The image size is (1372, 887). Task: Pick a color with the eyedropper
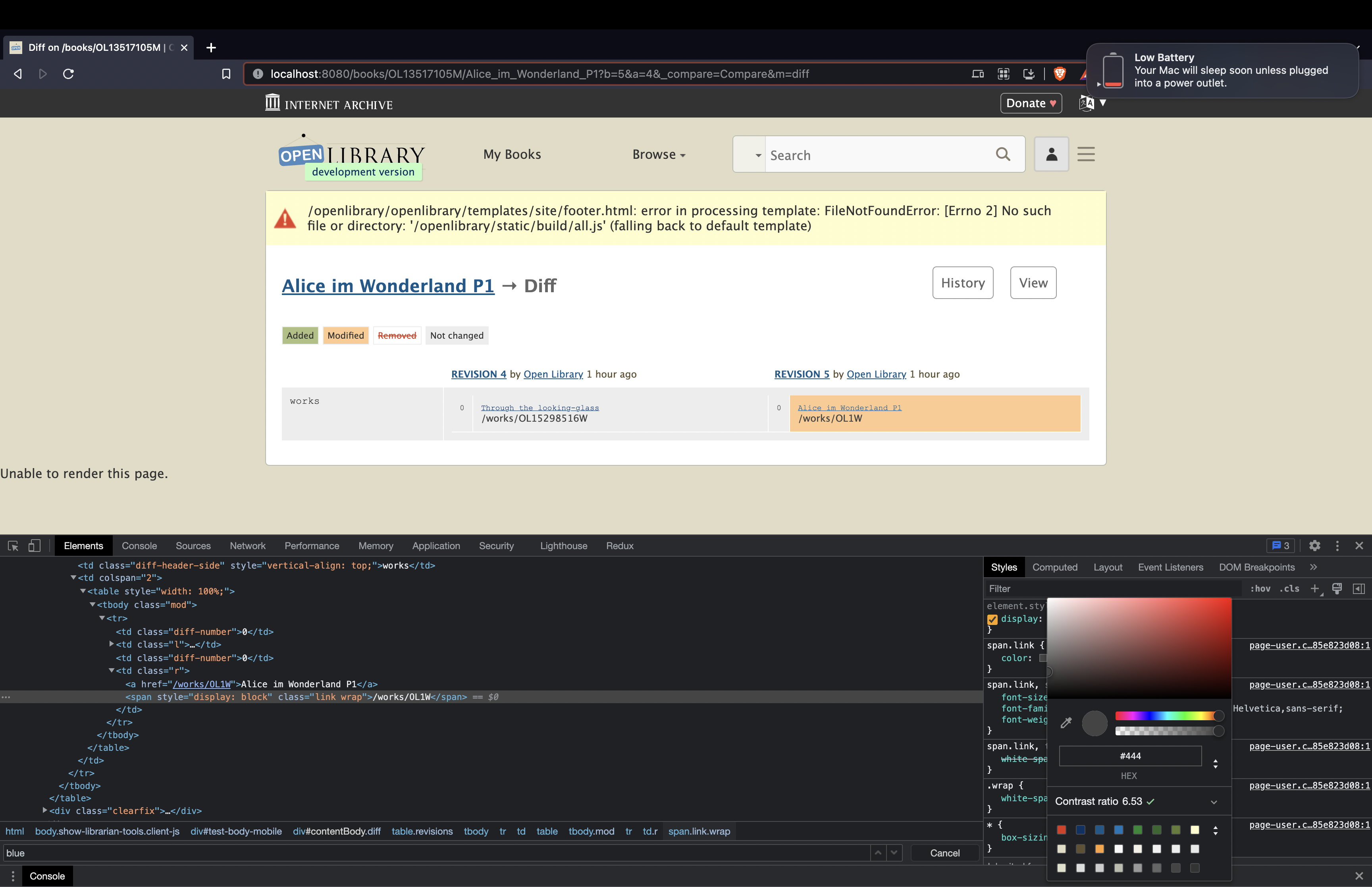coord(1066,723)
